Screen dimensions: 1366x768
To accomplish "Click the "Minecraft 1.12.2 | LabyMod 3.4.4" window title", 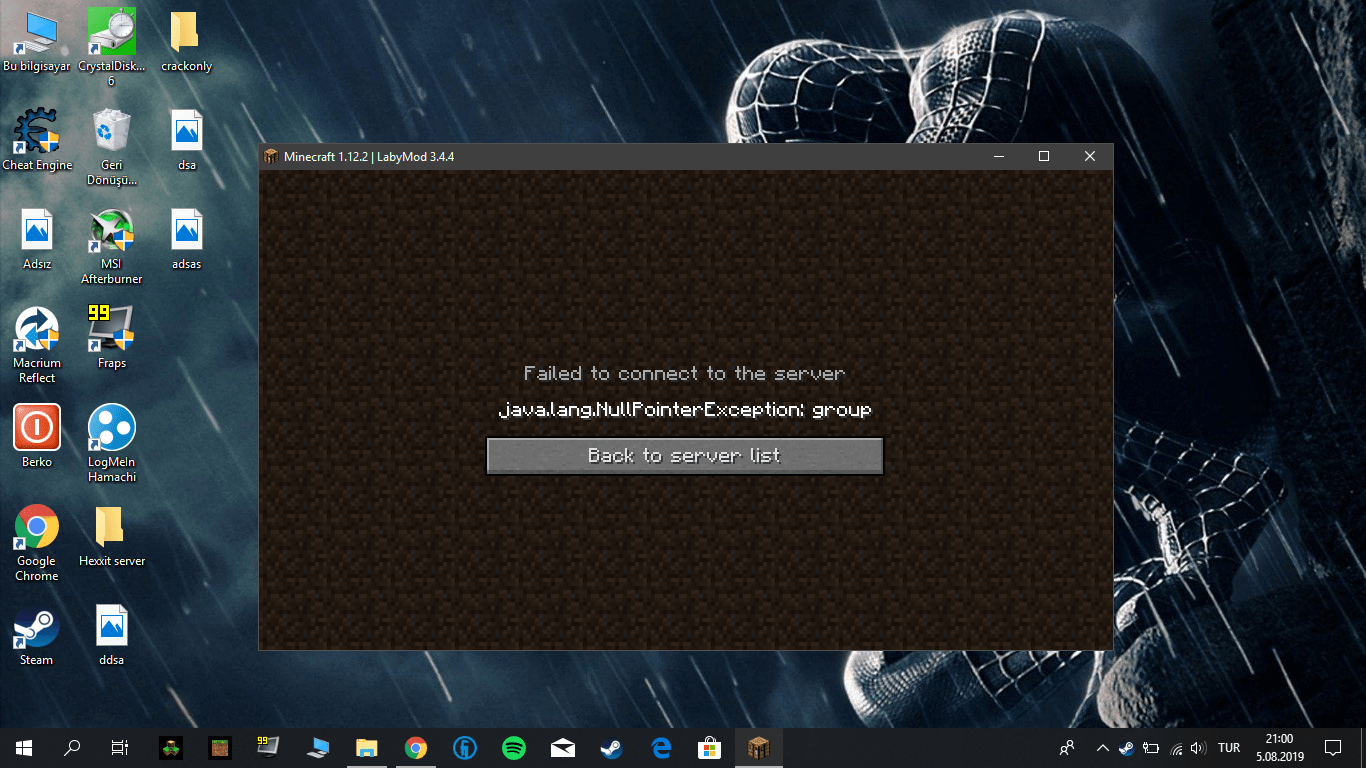I will 369,157.
